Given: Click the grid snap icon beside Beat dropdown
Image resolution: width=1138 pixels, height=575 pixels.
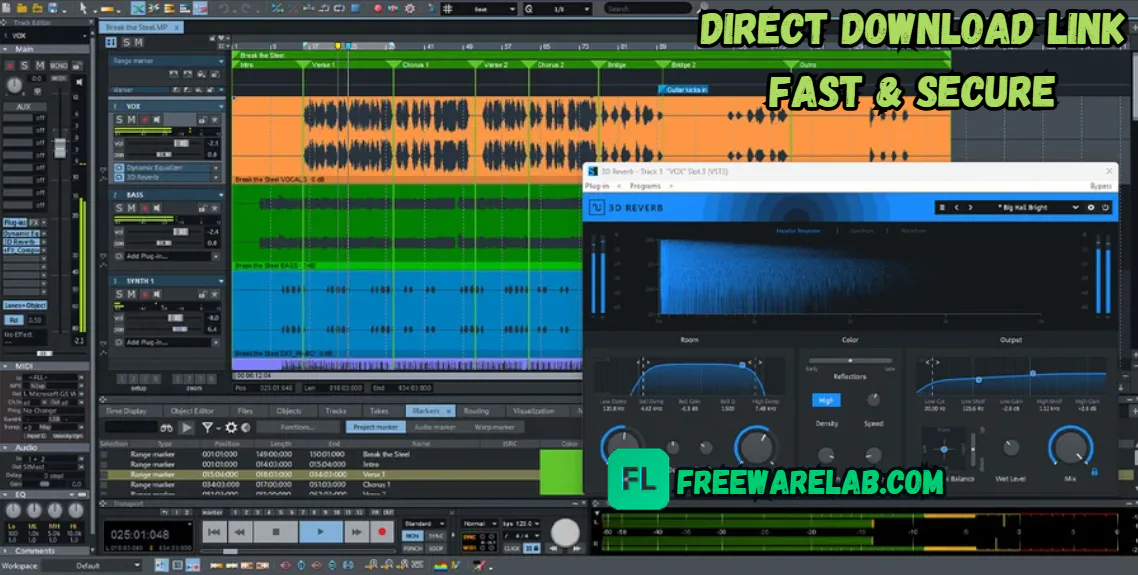Looking at the screenshot, I should pyautogui.click(x=448, y=9).
